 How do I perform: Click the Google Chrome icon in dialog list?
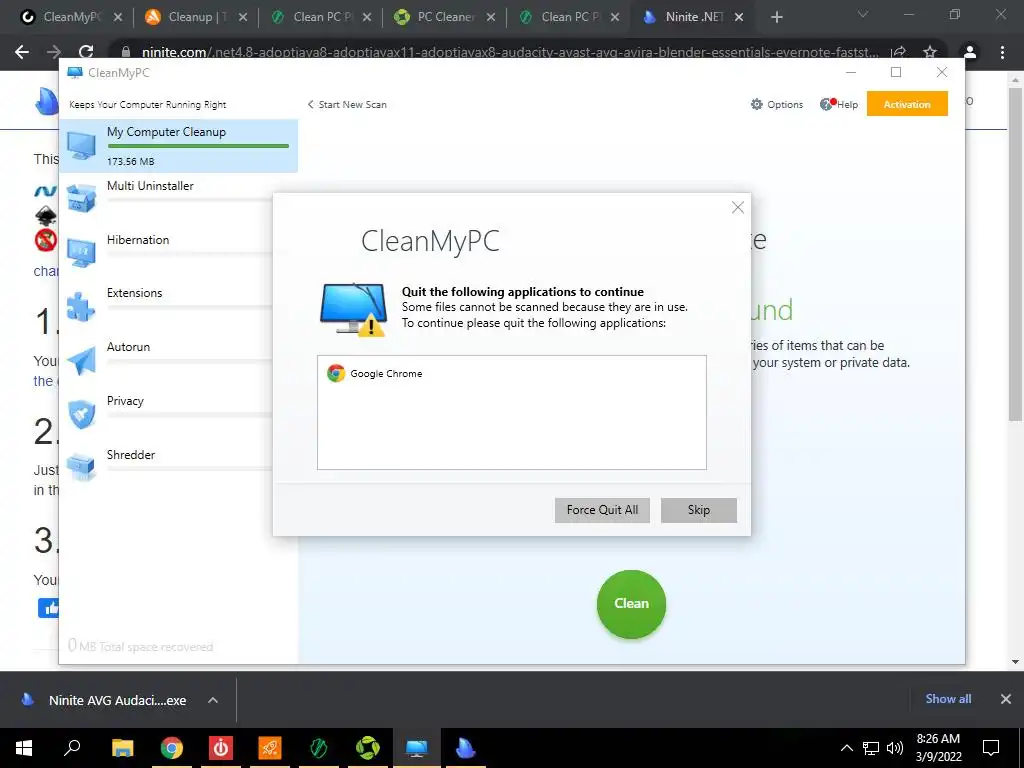[x=336, y=374]
